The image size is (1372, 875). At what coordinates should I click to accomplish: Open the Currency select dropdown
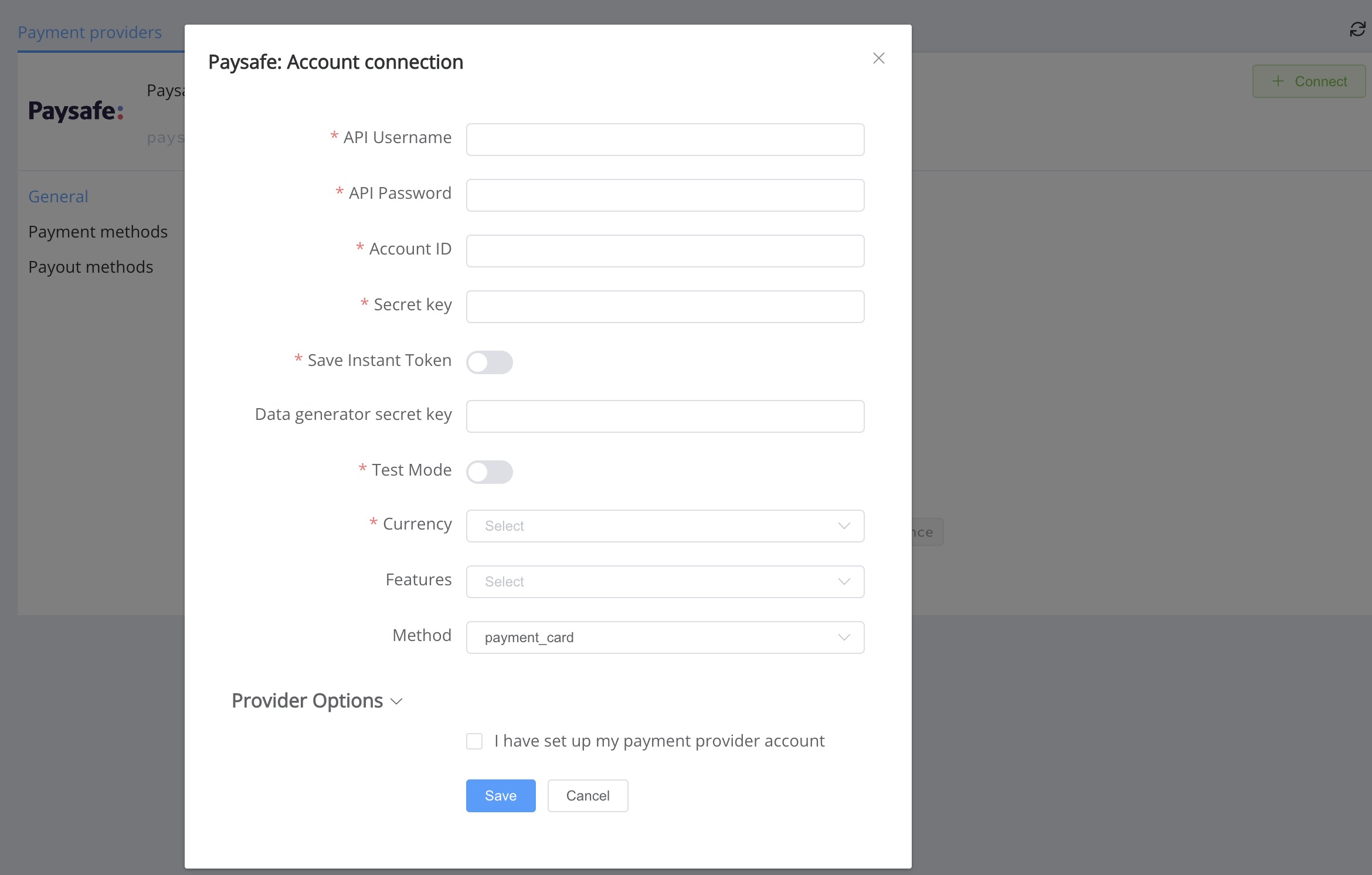[665, 524]
